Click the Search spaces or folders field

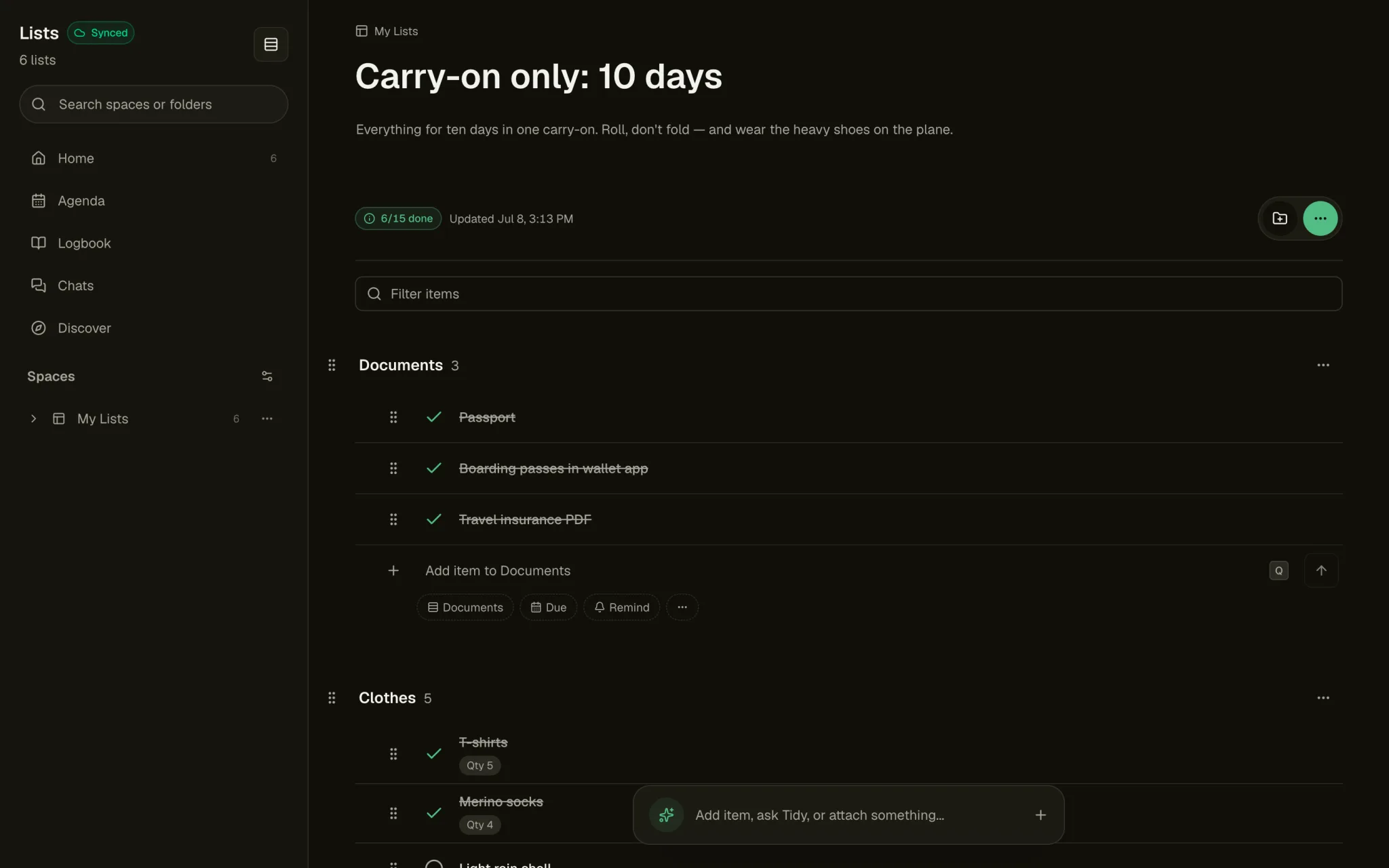(154, 104)
